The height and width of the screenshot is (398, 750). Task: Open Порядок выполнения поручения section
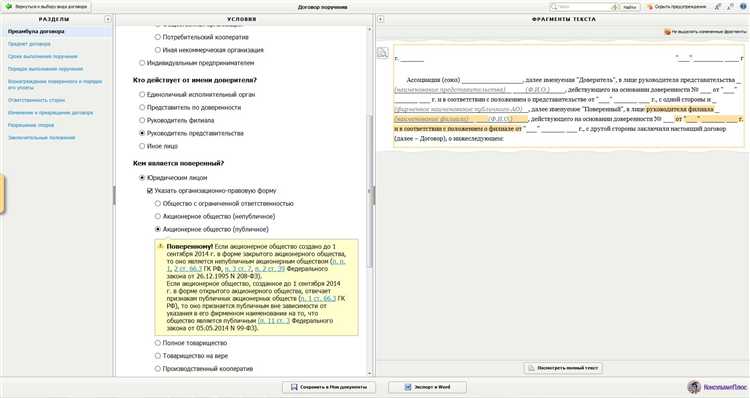(45, 69)
